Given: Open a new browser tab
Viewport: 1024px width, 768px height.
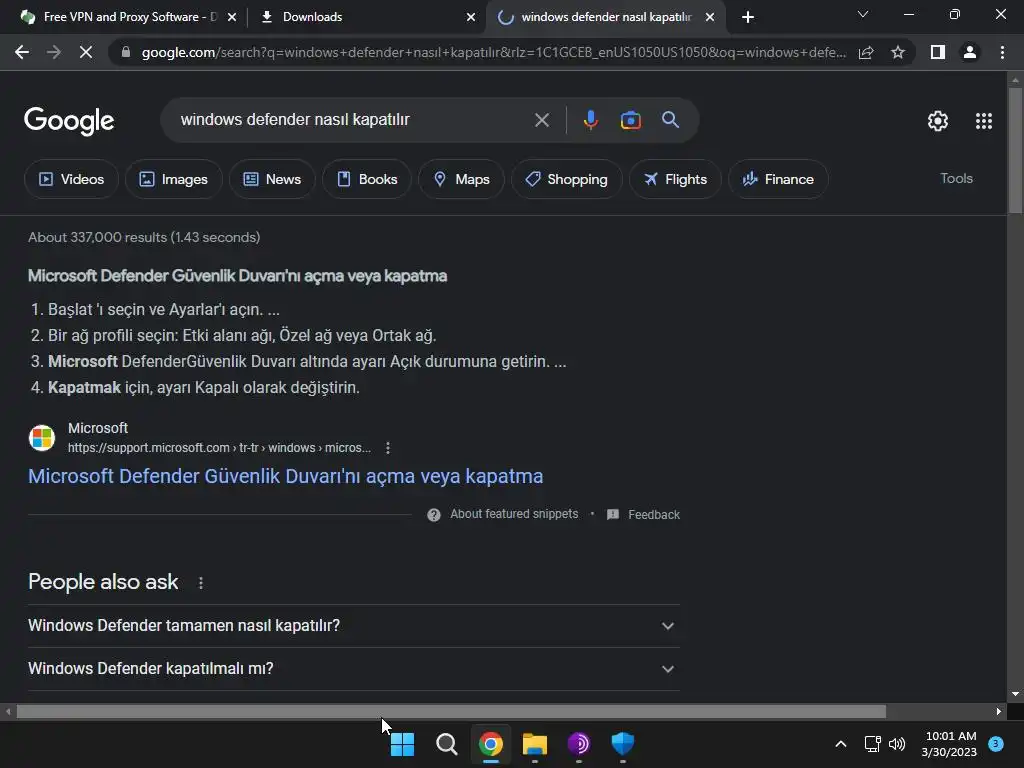Looking at the screenshot, I should coord(748,17).
